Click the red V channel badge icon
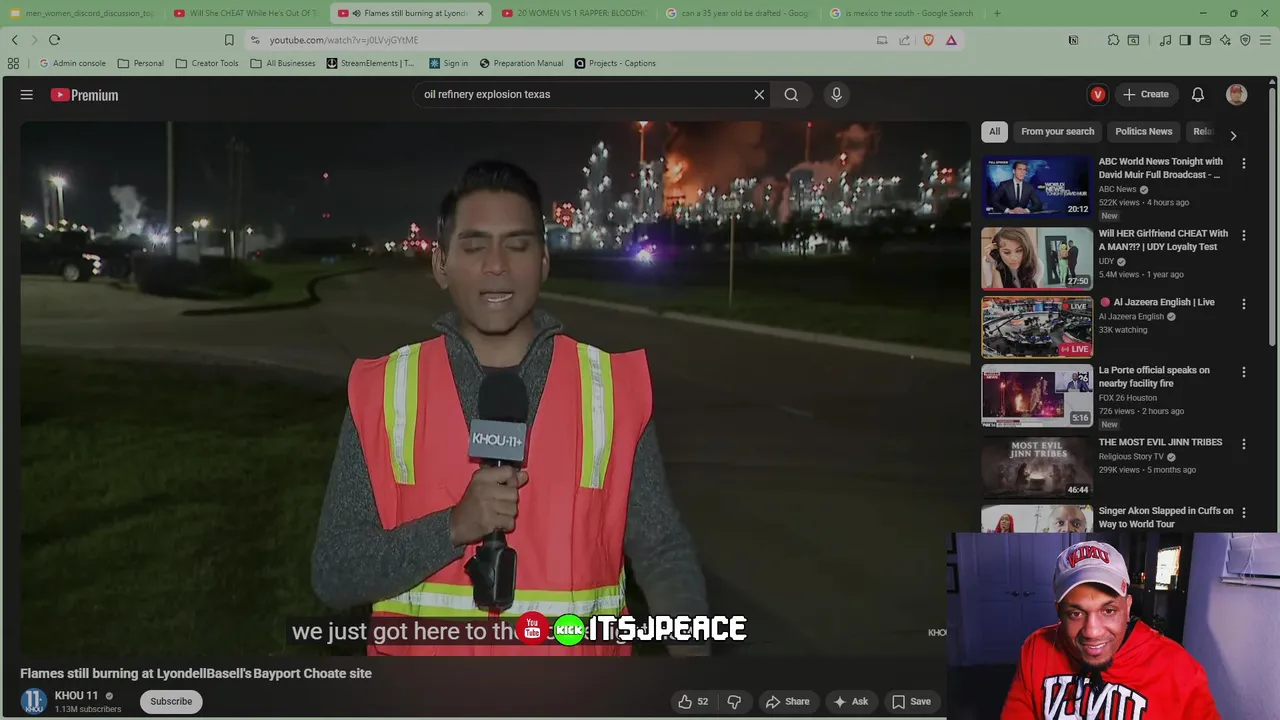 click(x=1098, y=95)
